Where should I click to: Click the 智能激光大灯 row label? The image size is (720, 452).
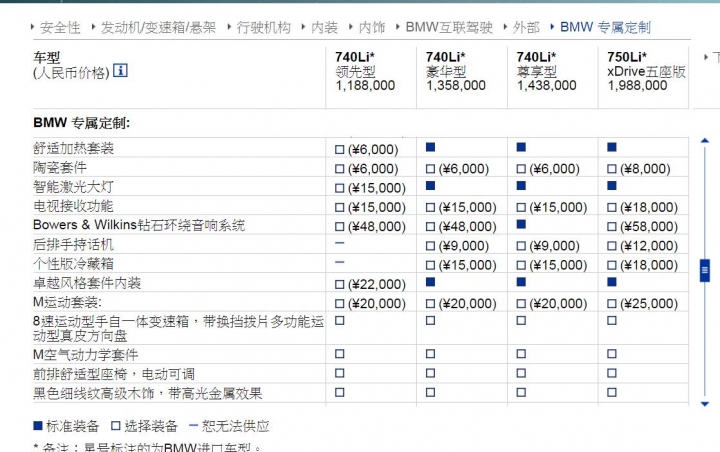73,187
